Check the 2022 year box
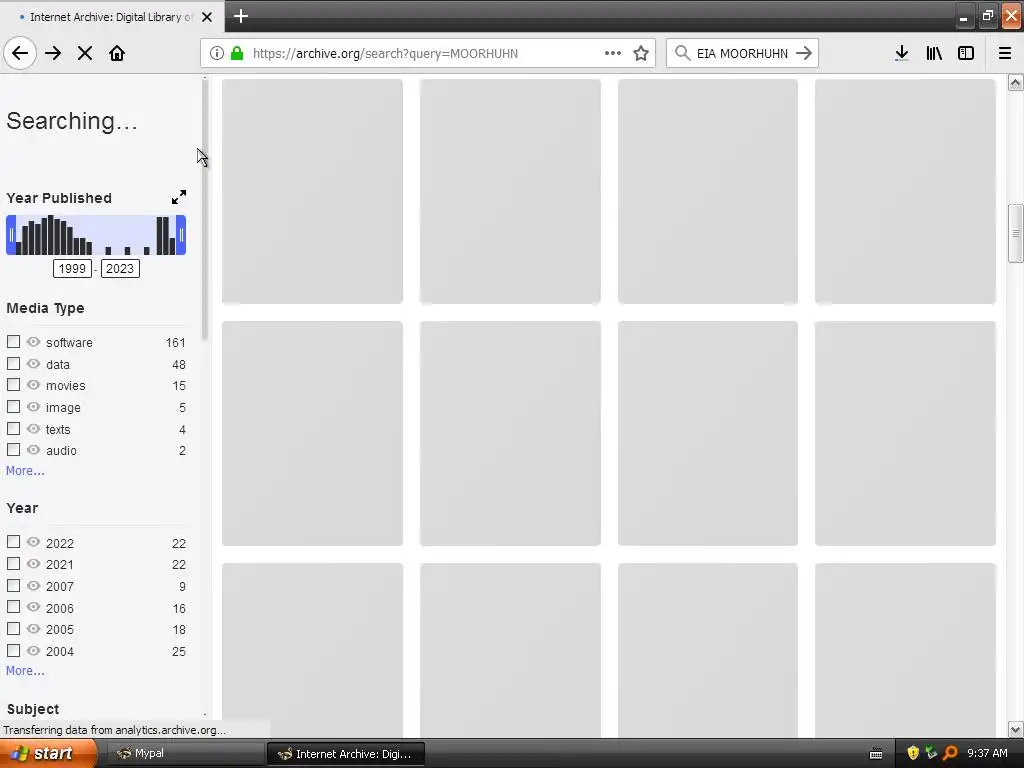 (13, 542)
